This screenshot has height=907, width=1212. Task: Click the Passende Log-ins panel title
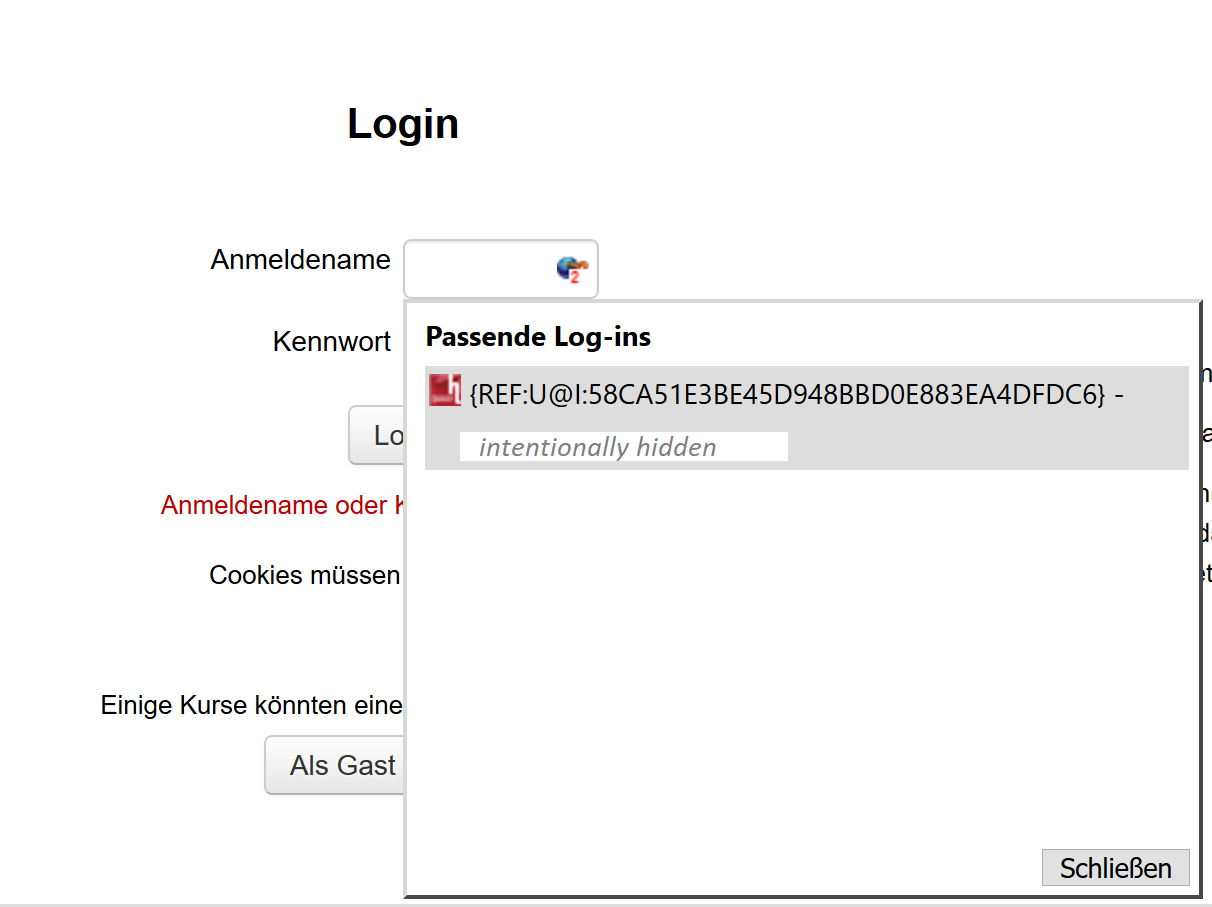pyautogui.click(x=538, y=336)
